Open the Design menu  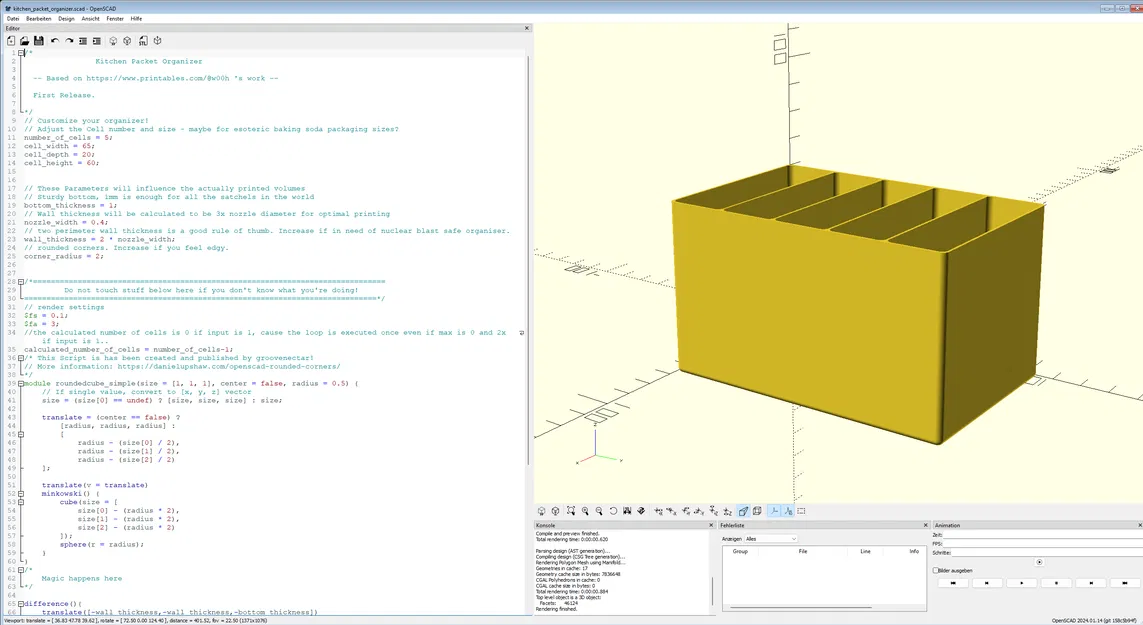click(x=66, y=18)
